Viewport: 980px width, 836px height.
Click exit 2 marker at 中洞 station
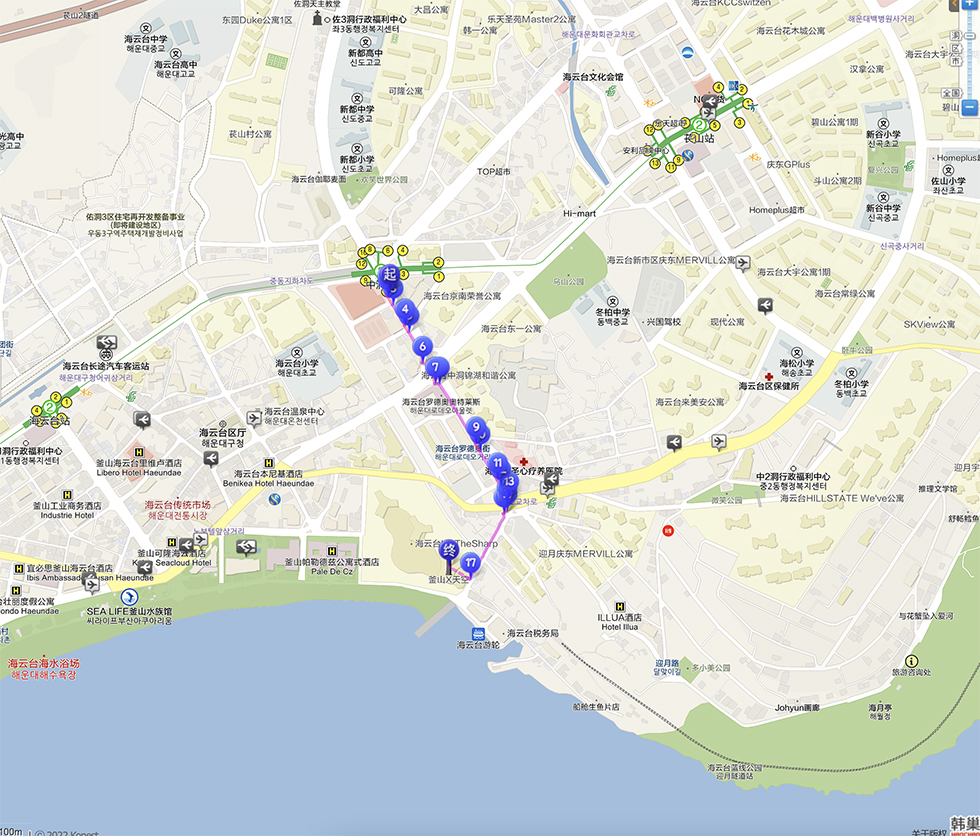click(438, 262)
